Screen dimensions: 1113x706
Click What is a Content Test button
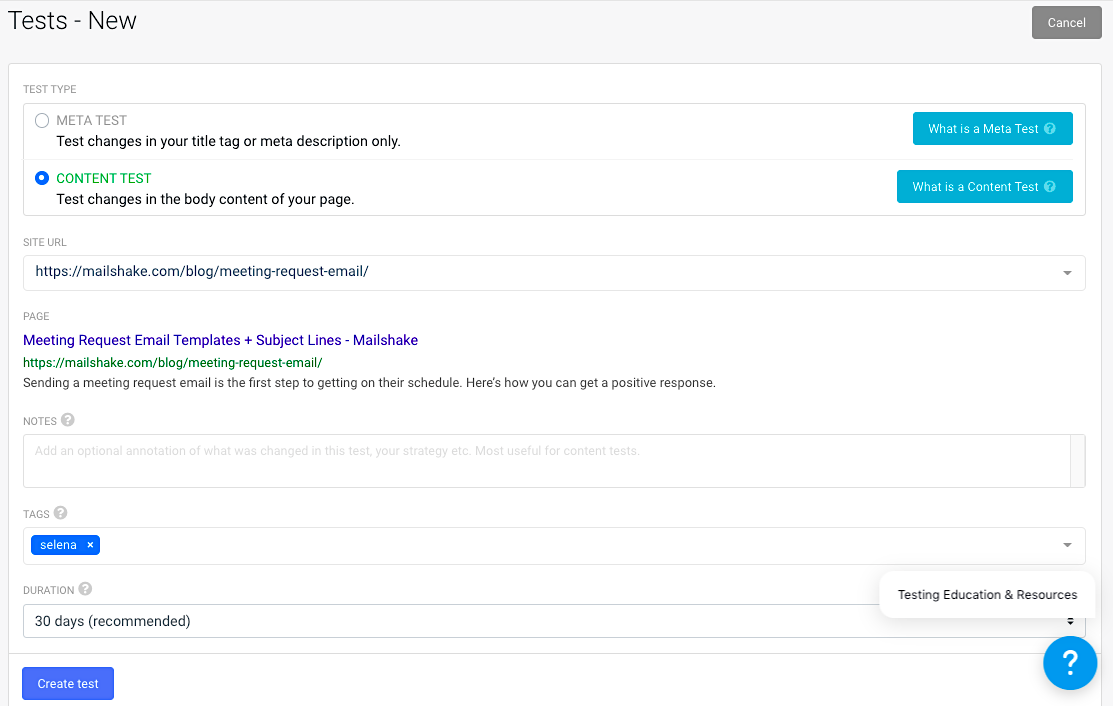984,187
